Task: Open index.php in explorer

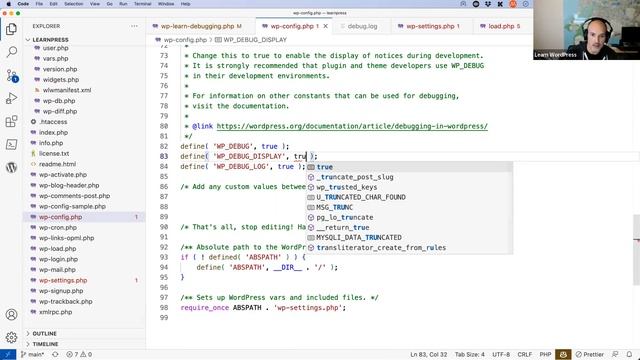Action: (x=53, y=132)
